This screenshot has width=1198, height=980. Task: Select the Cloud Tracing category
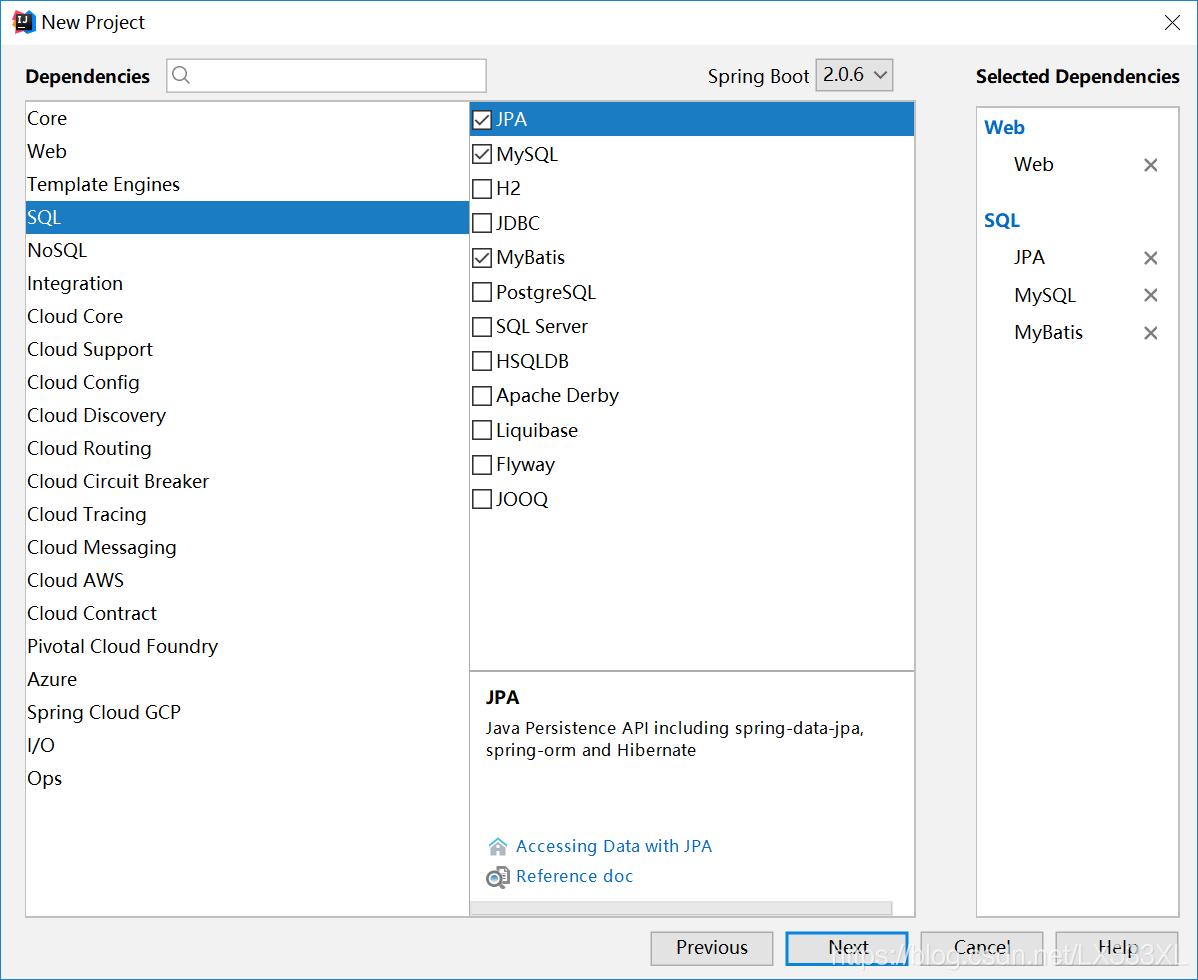(247, 514)
